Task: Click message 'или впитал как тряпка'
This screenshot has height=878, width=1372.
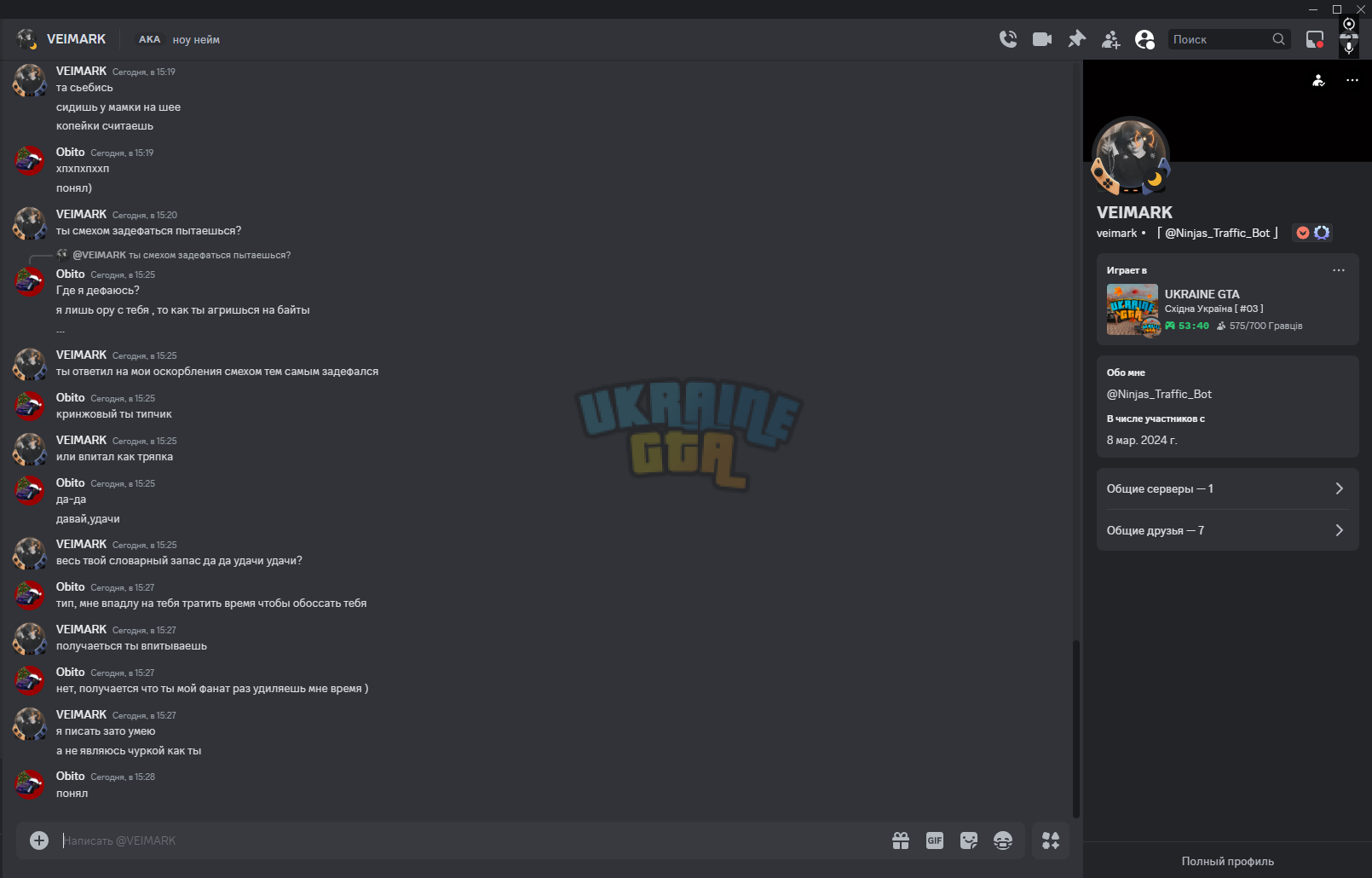Action: coord(114,457)
